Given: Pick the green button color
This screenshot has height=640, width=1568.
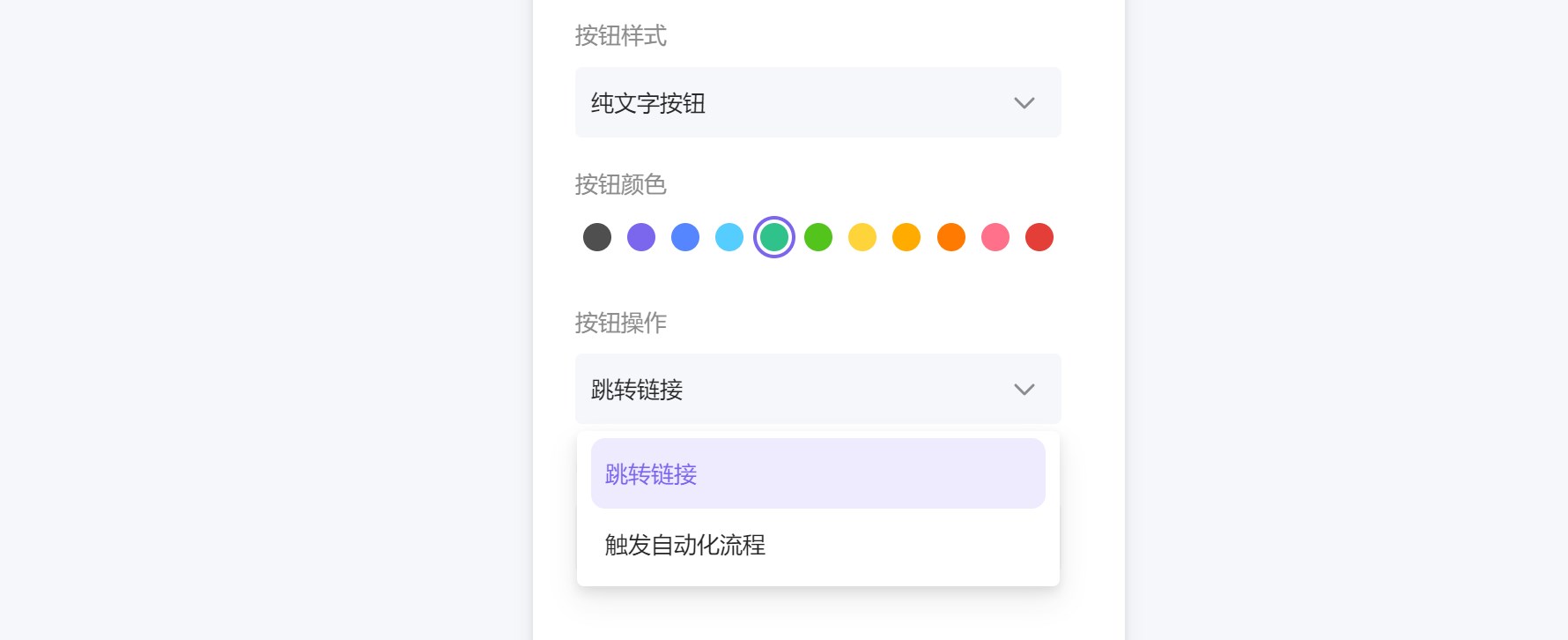Looking at the screenshot, I should point(818,237).
